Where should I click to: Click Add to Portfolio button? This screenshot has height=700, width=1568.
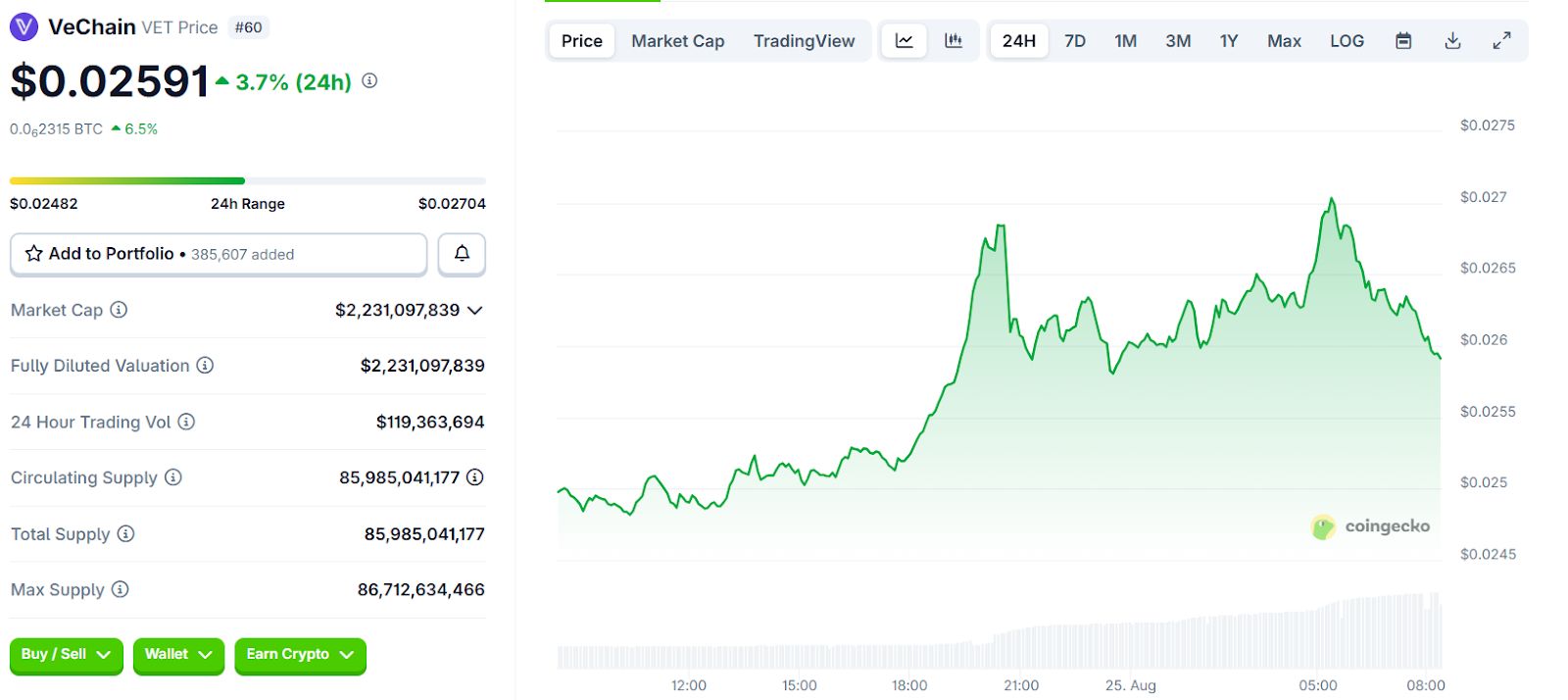[x=219, y=254]
